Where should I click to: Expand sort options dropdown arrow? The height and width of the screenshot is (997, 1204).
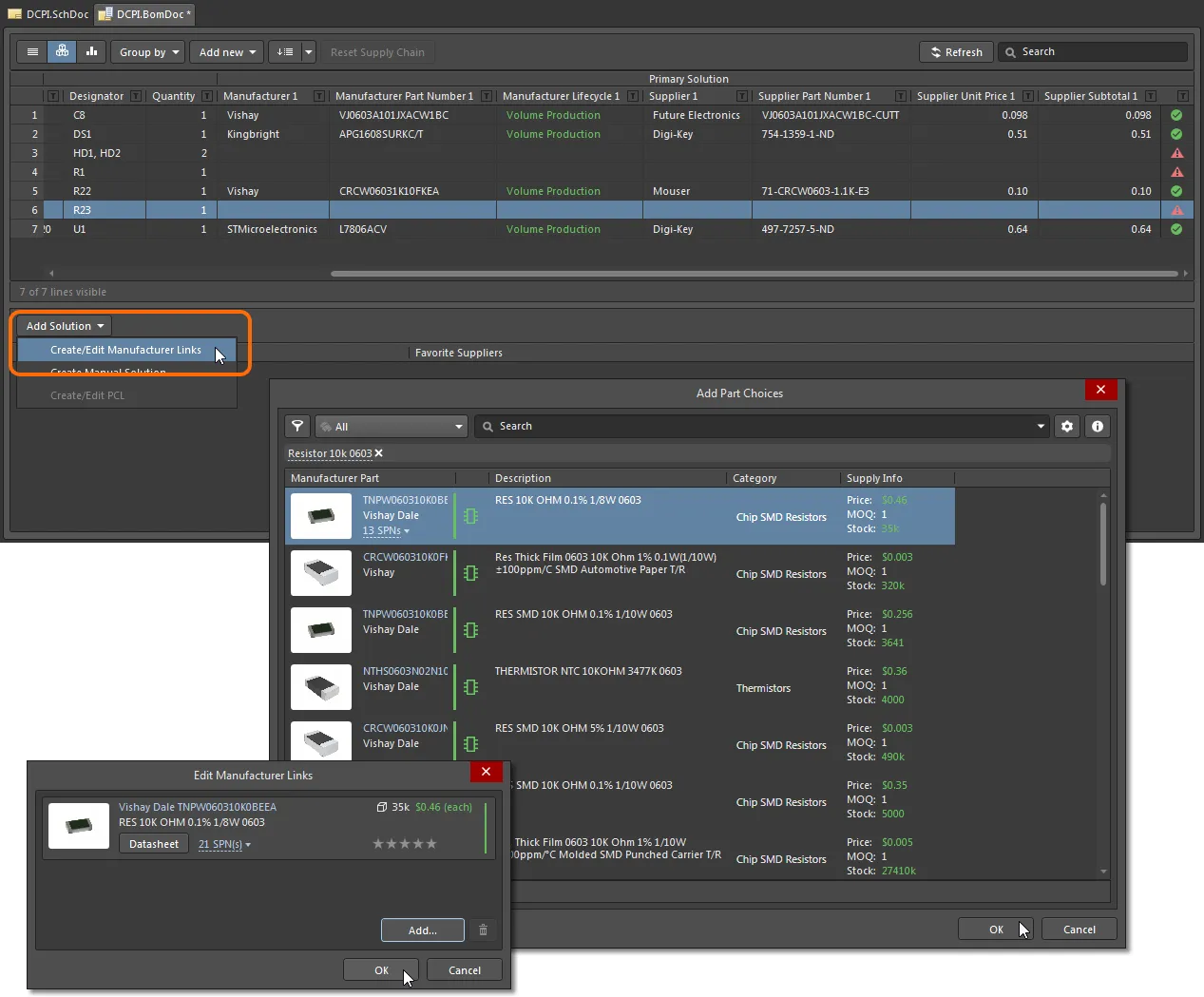tap(309, 52)
